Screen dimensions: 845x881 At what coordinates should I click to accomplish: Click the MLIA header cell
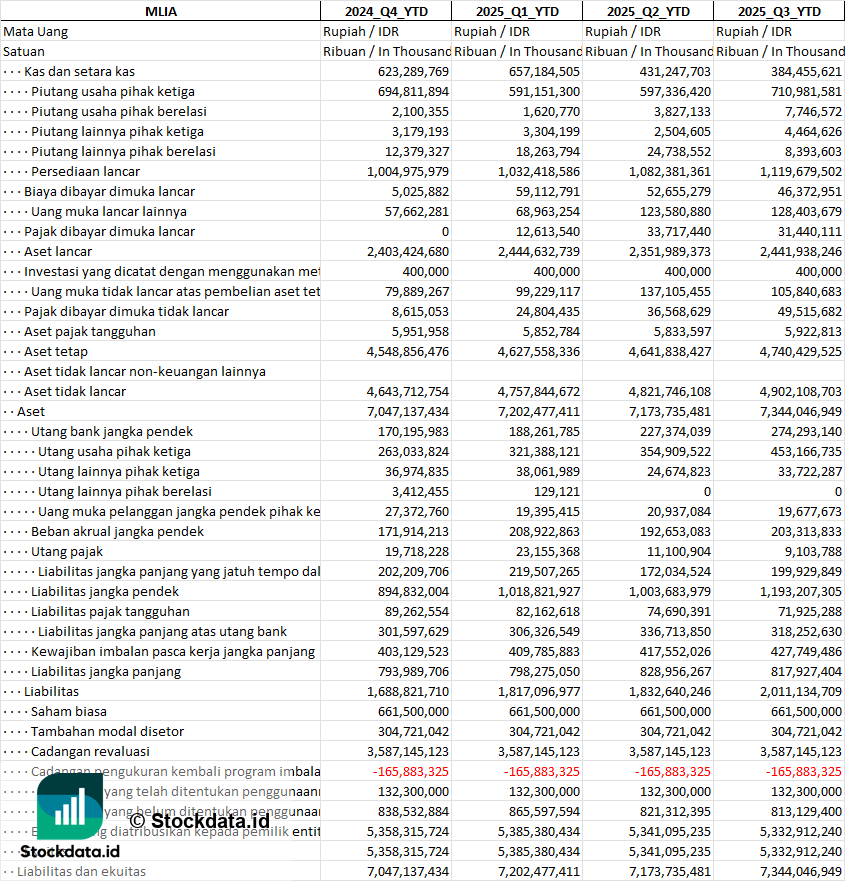tap(161, 11)
